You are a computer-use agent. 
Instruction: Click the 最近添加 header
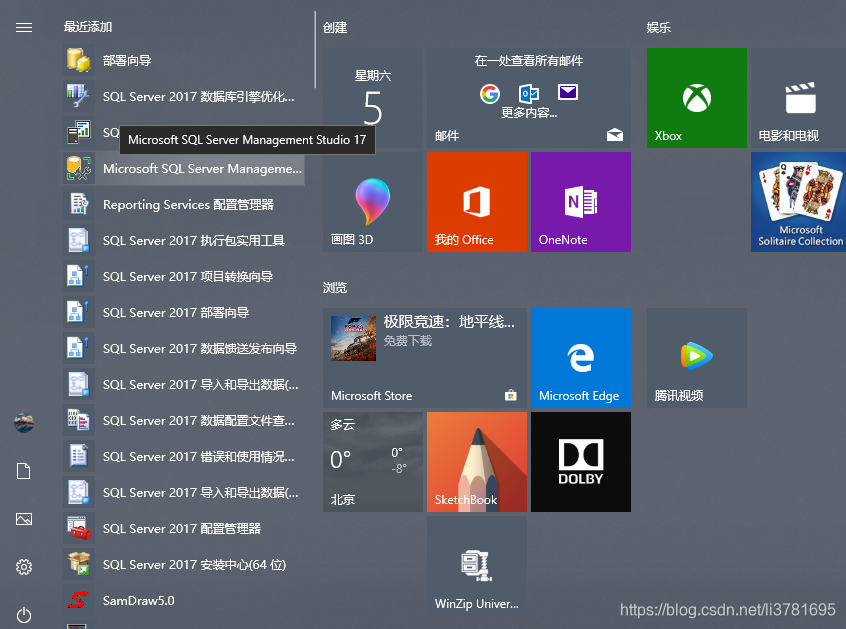88,27
